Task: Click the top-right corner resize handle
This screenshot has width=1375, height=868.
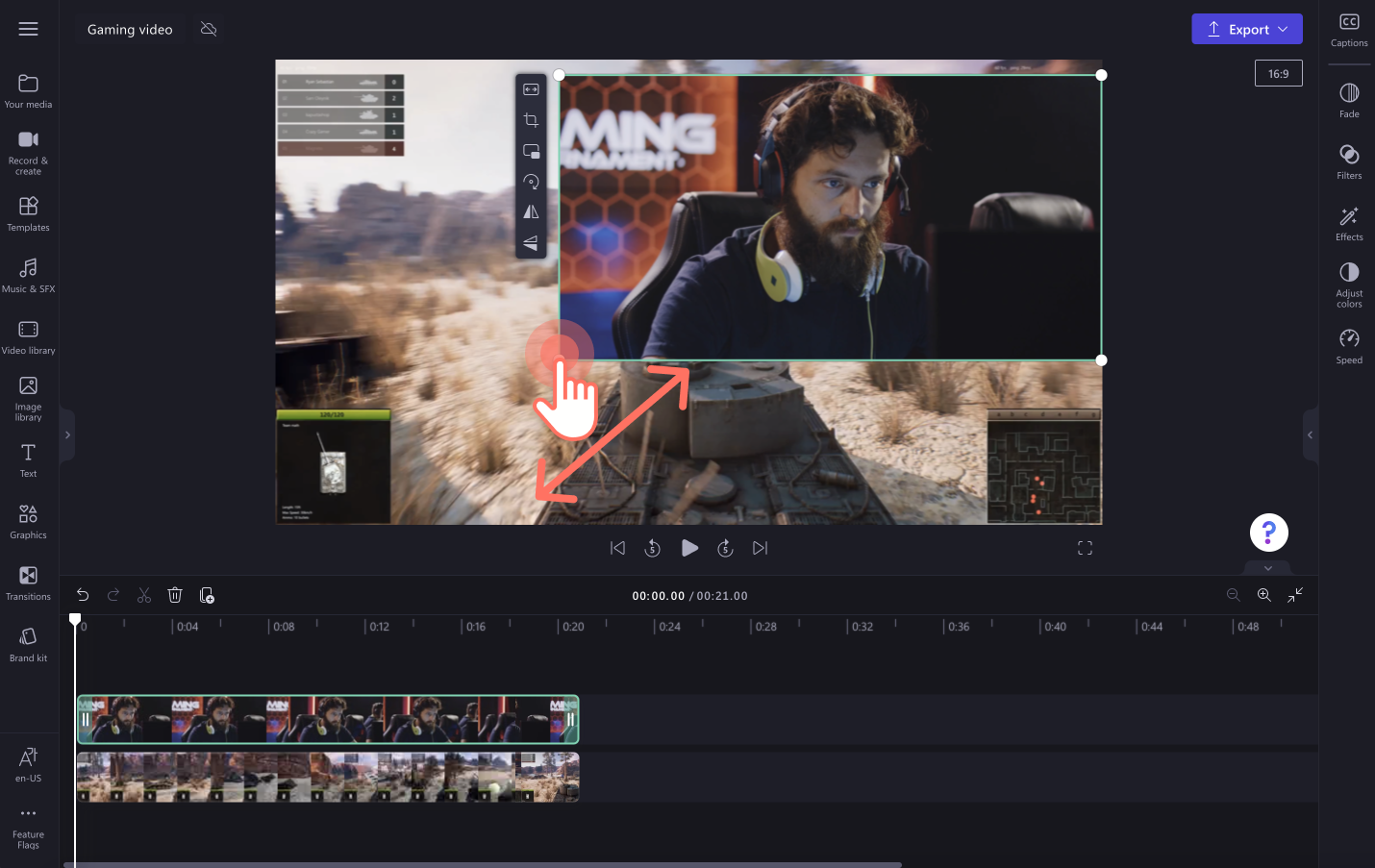Action: pos(1102,75)
